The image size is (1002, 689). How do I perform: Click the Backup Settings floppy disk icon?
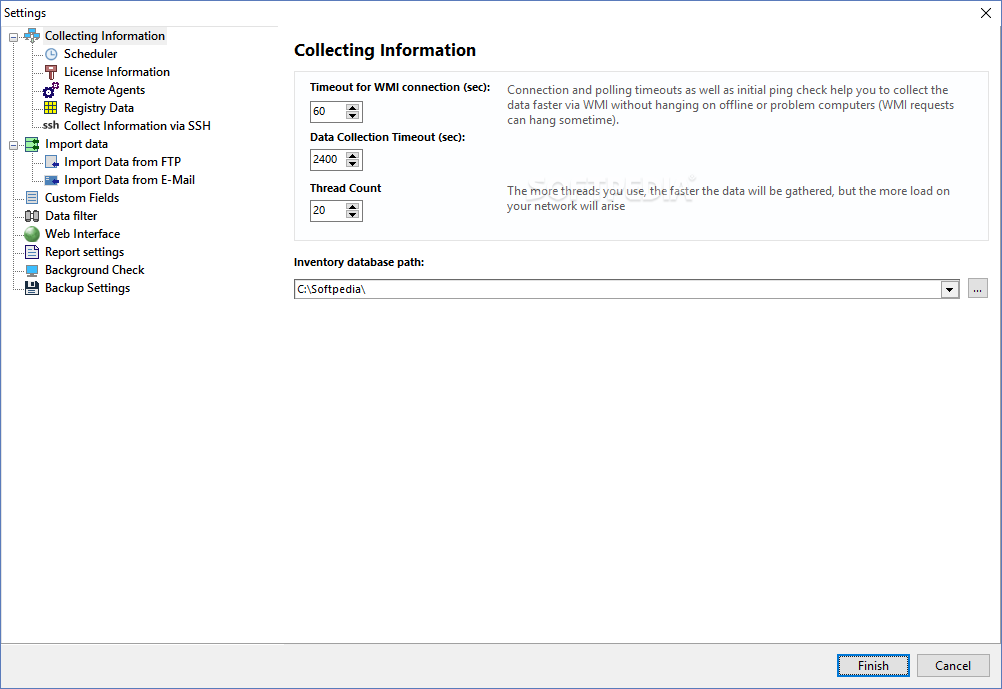32,288
